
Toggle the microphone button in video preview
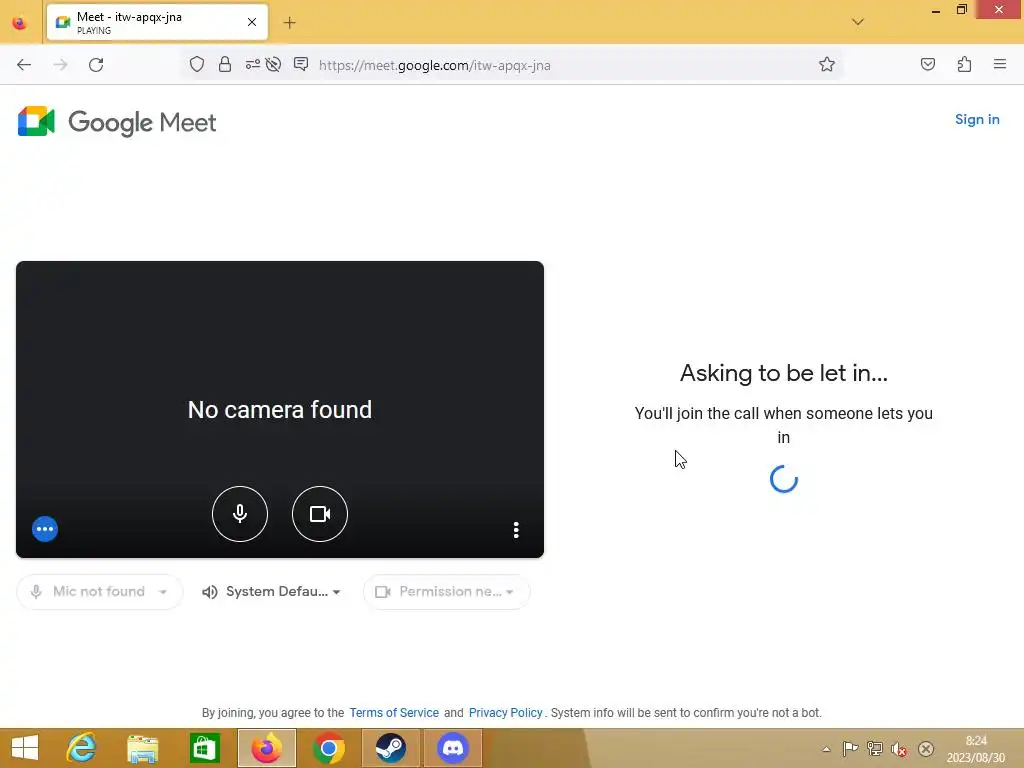pos(240,514)
